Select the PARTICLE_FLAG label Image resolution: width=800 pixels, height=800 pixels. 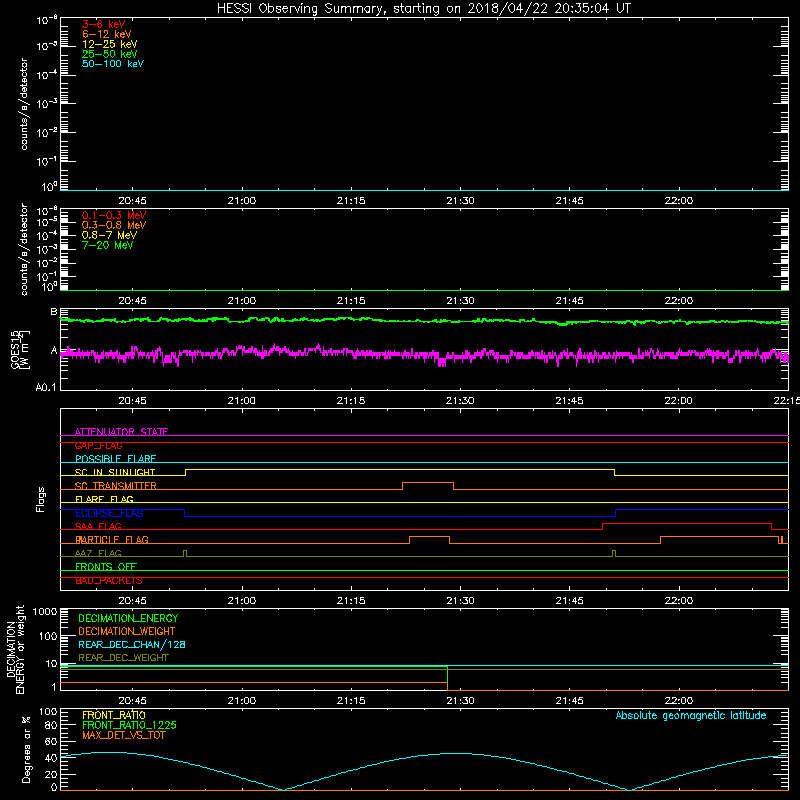point(112,539)
